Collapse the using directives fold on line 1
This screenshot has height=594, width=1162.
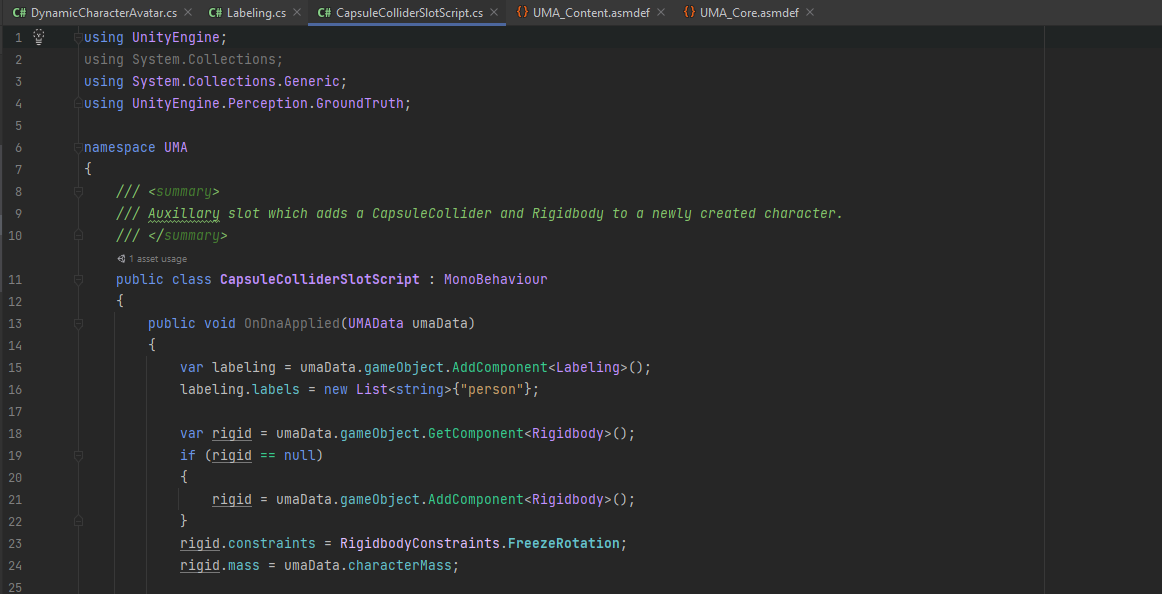click(x=79, y=37)
